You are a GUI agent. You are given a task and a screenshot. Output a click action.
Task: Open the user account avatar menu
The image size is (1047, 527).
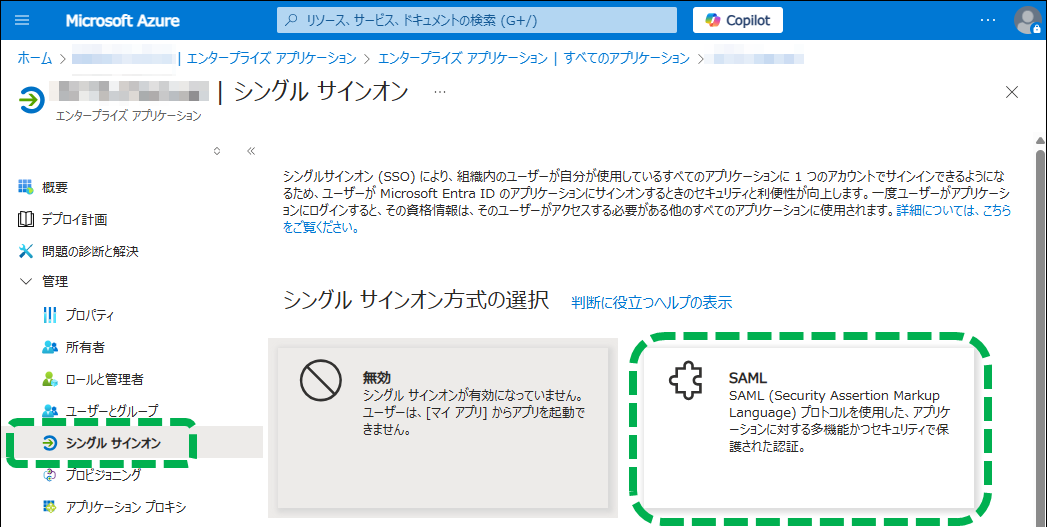pyautogui.click(x=1027, y=20)
